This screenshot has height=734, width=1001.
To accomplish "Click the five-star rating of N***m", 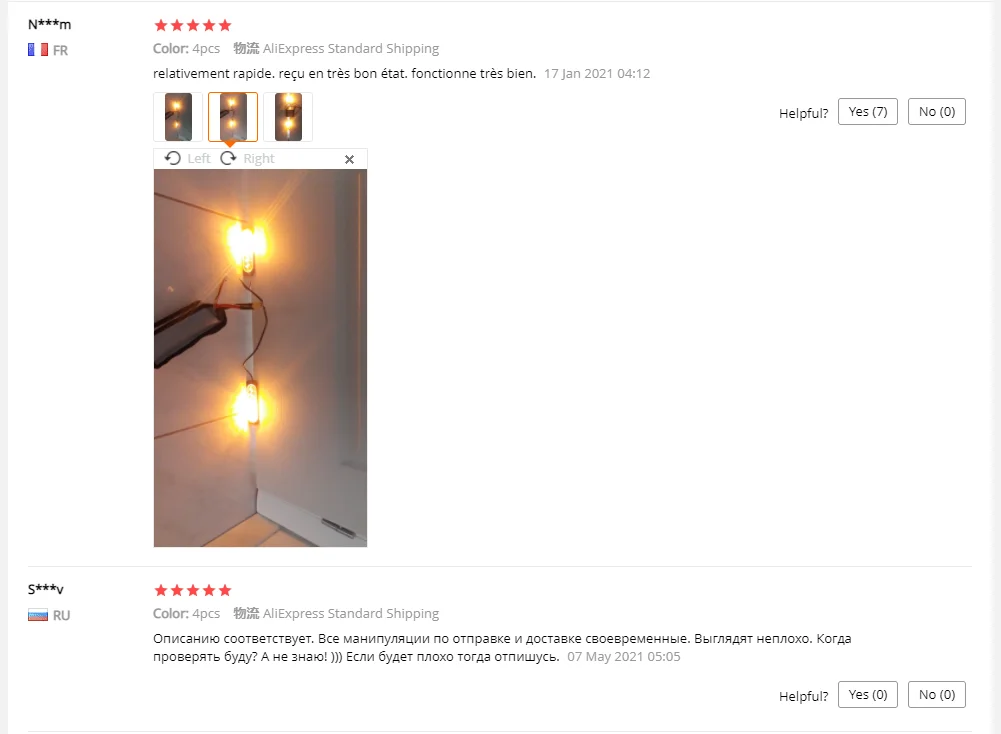I will tap(193, 26).
